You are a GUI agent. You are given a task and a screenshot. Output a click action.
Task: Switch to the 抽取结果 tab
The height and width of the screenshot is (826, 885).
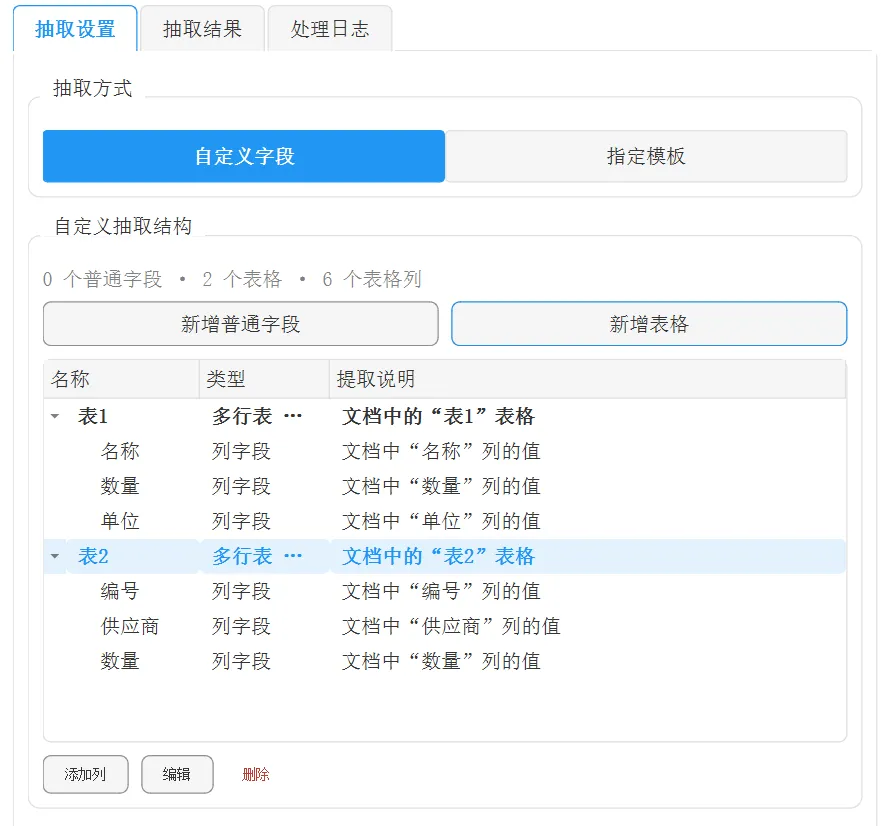pos(202,29)
